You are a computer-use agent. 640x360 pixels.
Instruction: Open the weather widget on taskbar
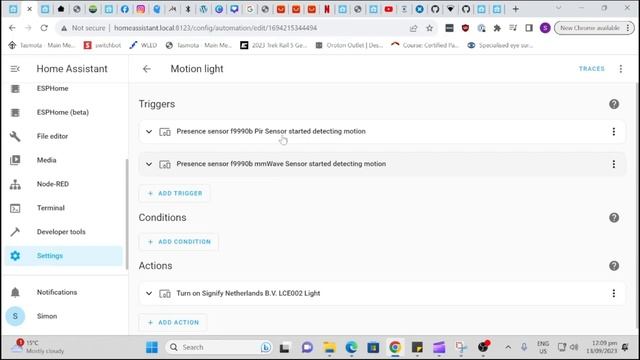(38, 347)
